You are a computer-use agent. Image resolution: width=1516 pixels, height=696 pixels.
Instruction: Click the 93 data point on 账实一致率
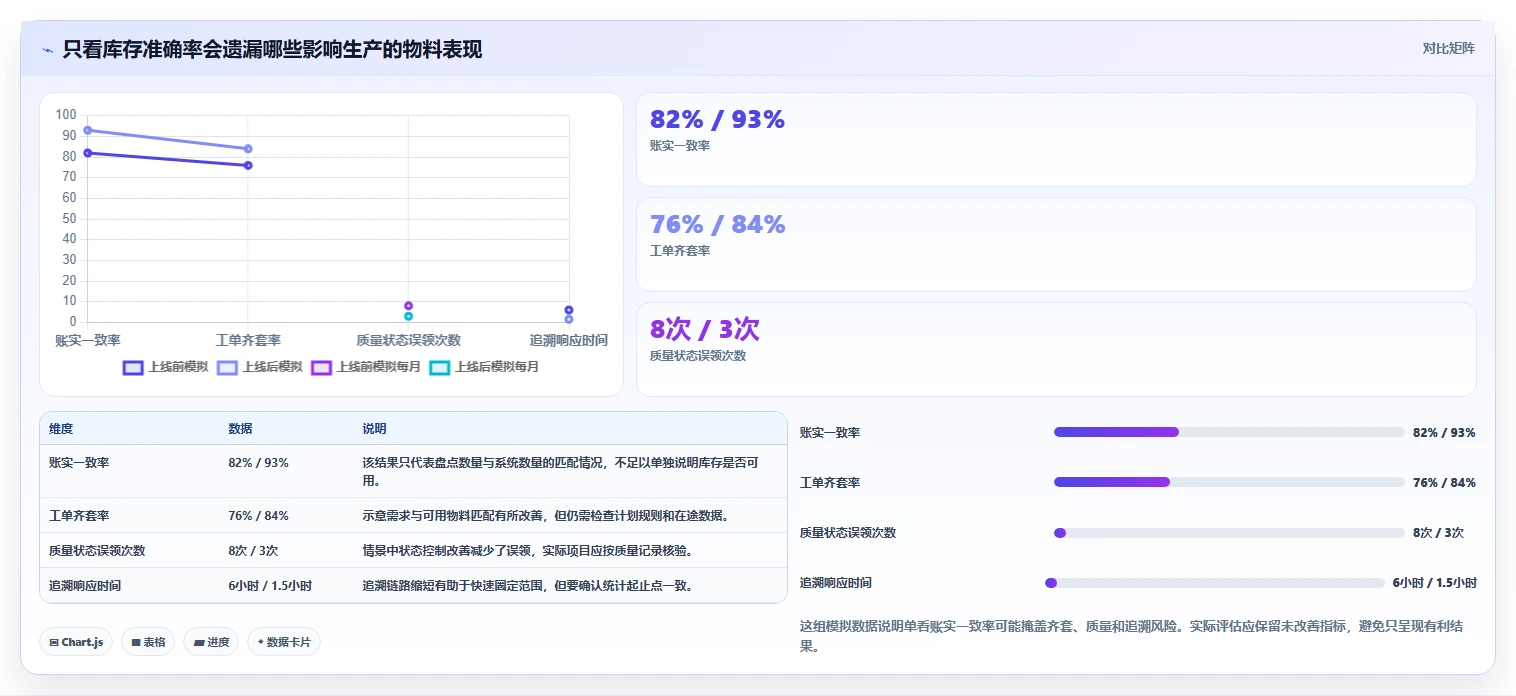tap(88, 130)
